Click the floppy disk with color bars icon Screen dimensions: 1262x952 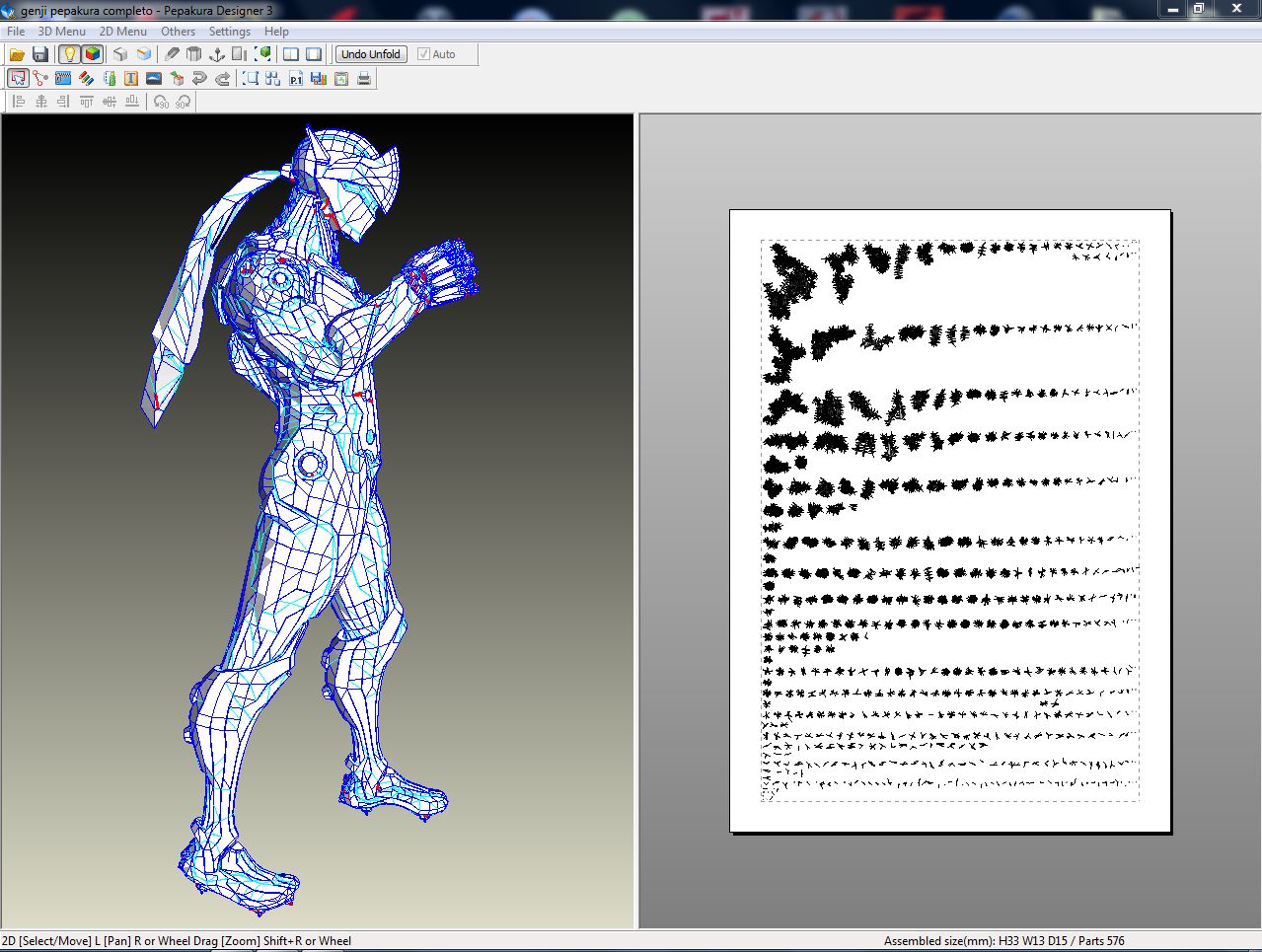[319, 78]
